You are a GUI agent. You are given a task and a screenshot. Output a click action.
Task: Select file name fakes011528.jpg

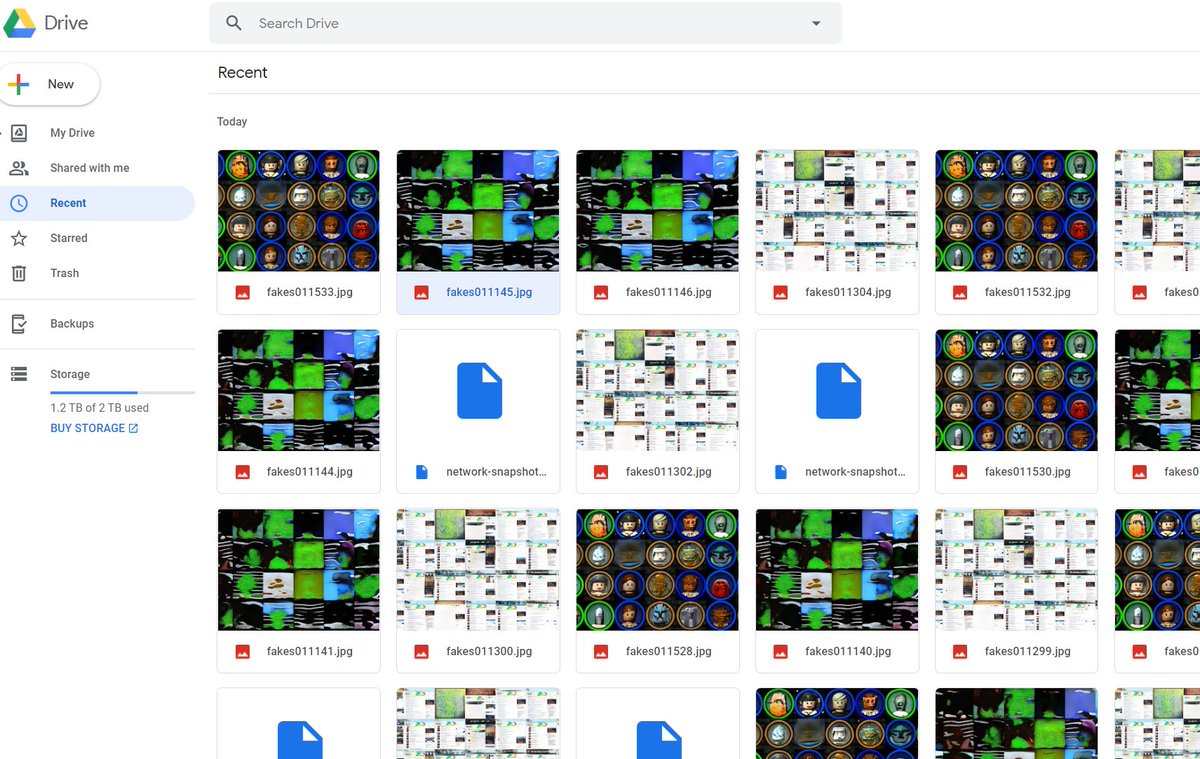tap(668, 651)
